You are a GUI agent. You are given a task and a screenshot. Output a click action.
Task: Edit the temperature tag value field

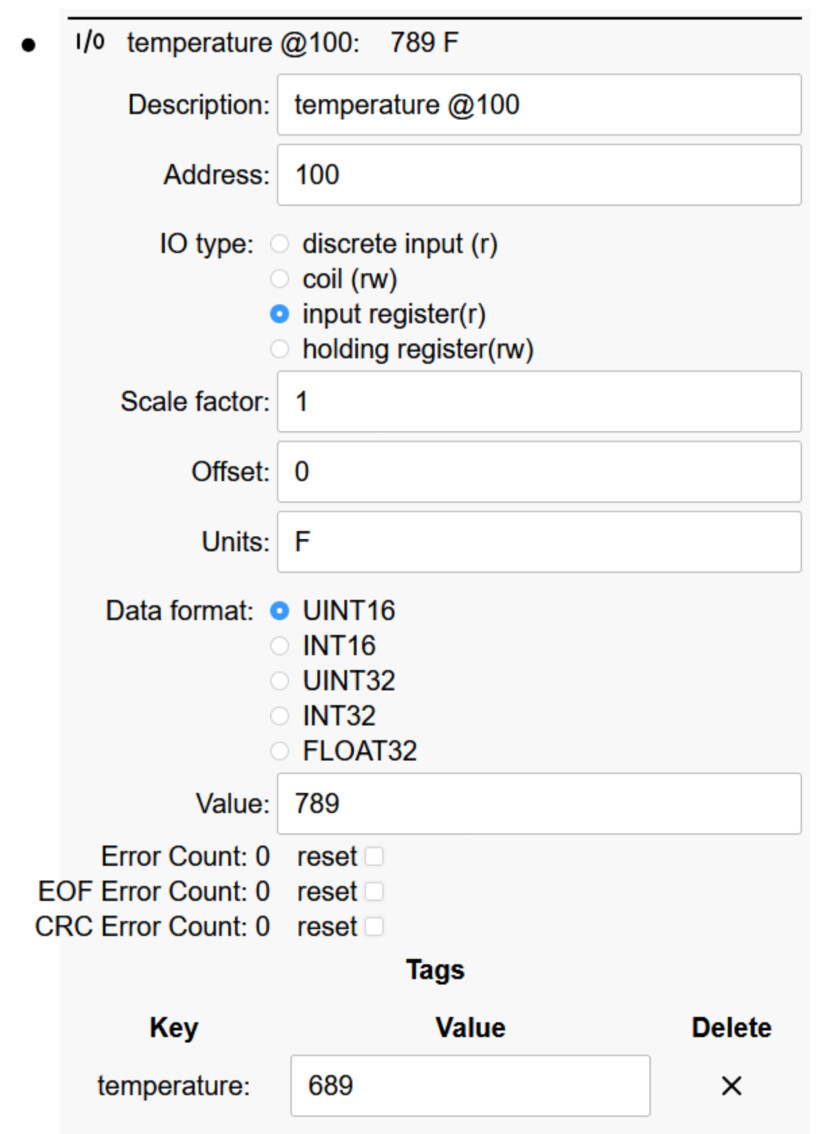[470, 1085]
